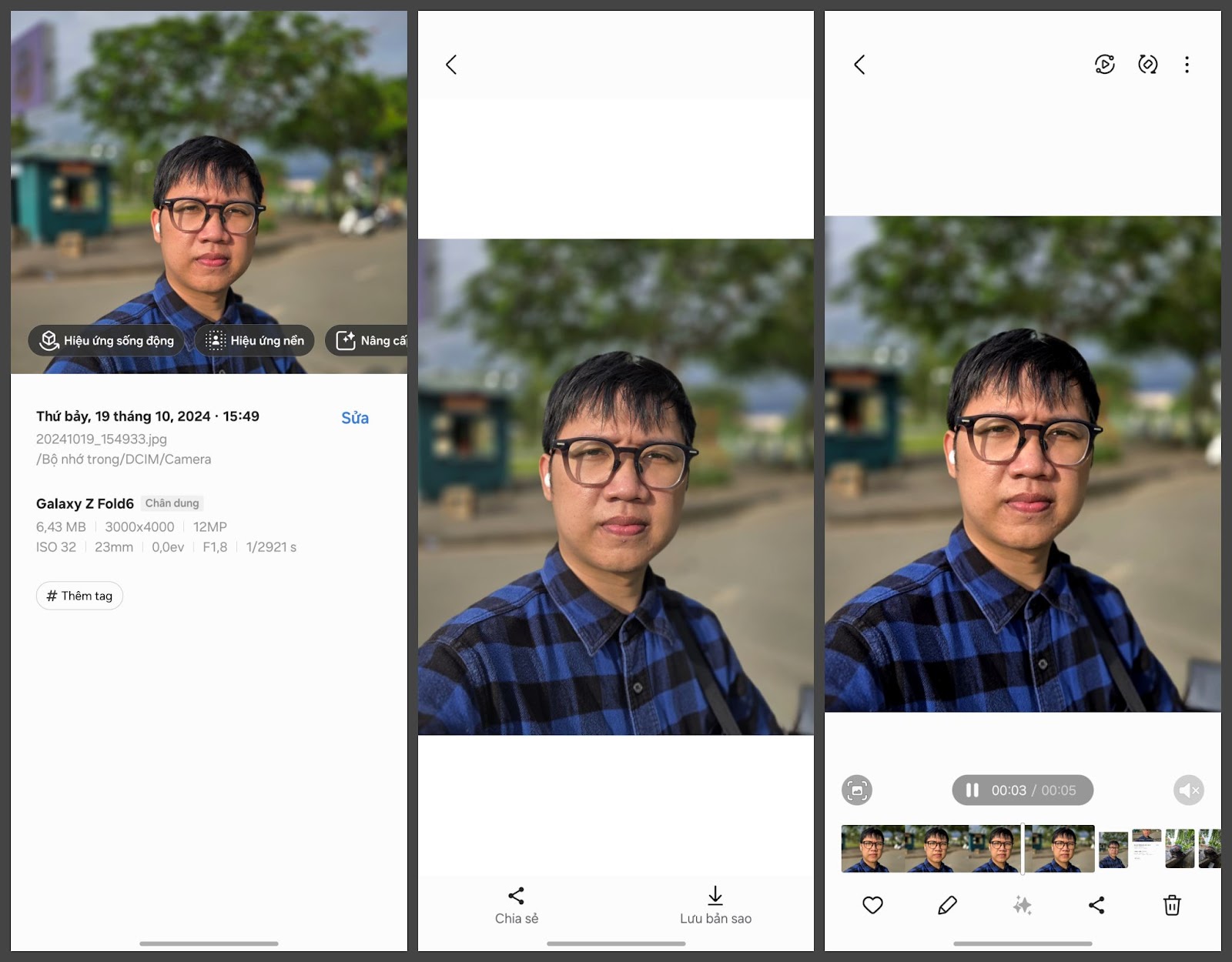Tap the AI sparkle enhance icon
The image size is (1232, 962).
pyautogui.click(x=1022, y=905)
